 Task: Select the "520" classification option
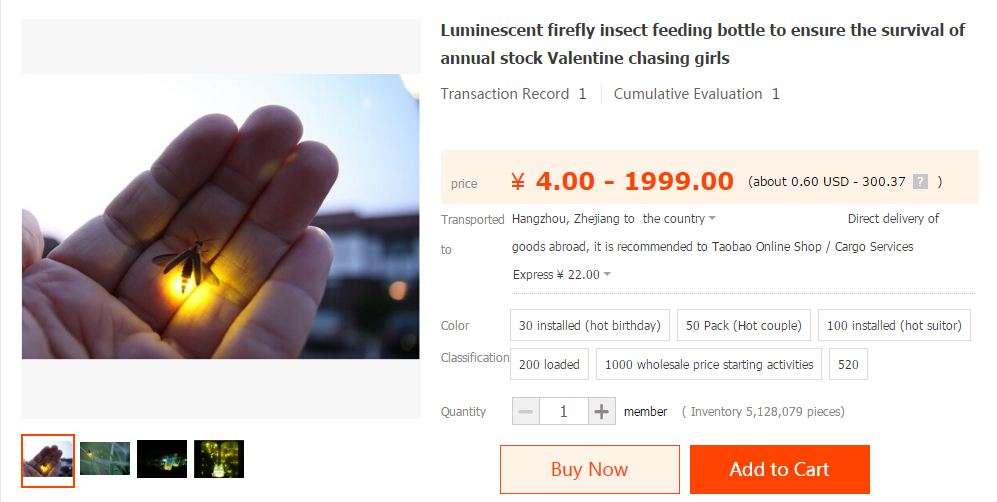(848, 364)
